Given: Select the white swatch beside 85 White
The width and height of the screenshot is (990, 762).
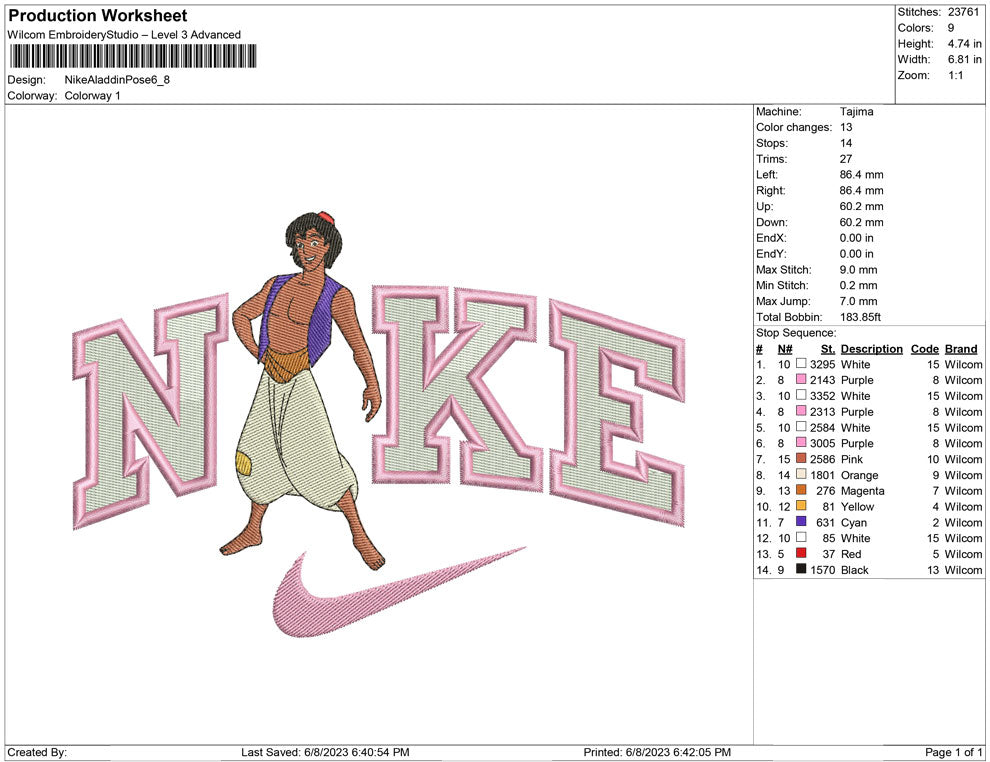Looking at the screenshot, I should [801, 537].
